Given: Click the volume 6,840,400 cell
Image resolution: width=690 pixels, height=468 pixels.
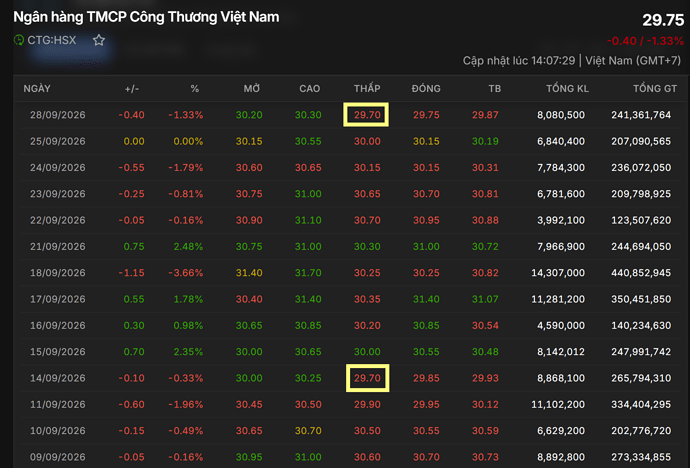Looking at the screenshot, I should point(561,141).
